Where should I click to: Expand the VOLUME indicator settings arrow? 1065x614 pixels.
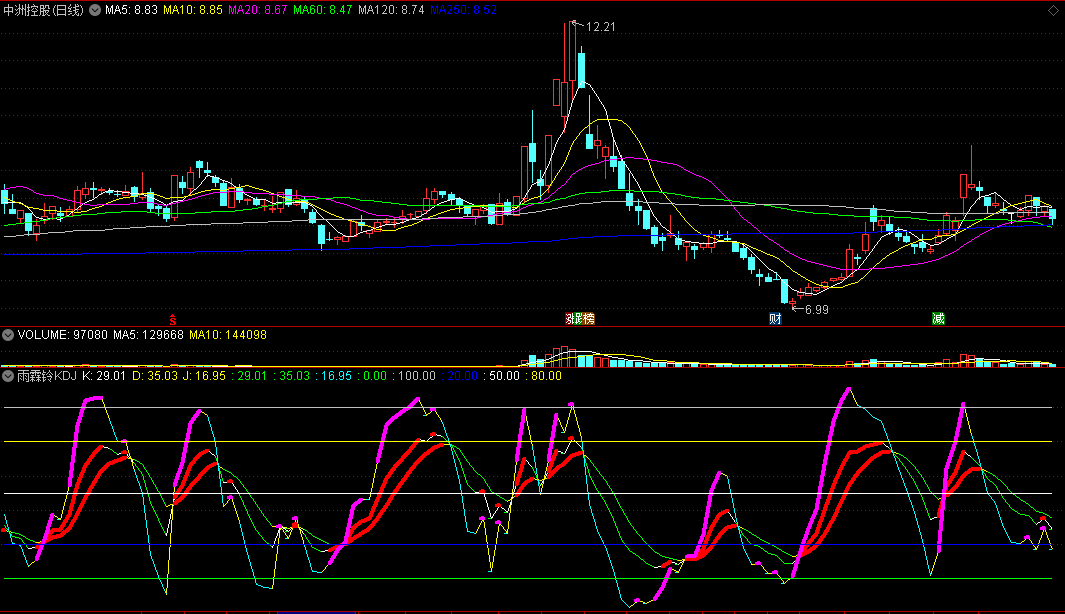point(8,335)
